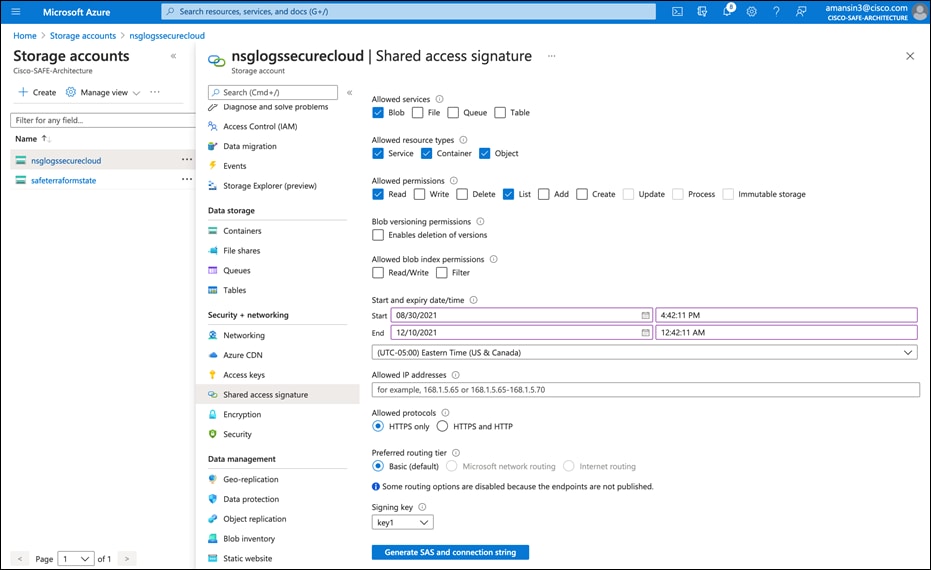Select HTTPS and HTTP protocol option

(x=442, y=426)
